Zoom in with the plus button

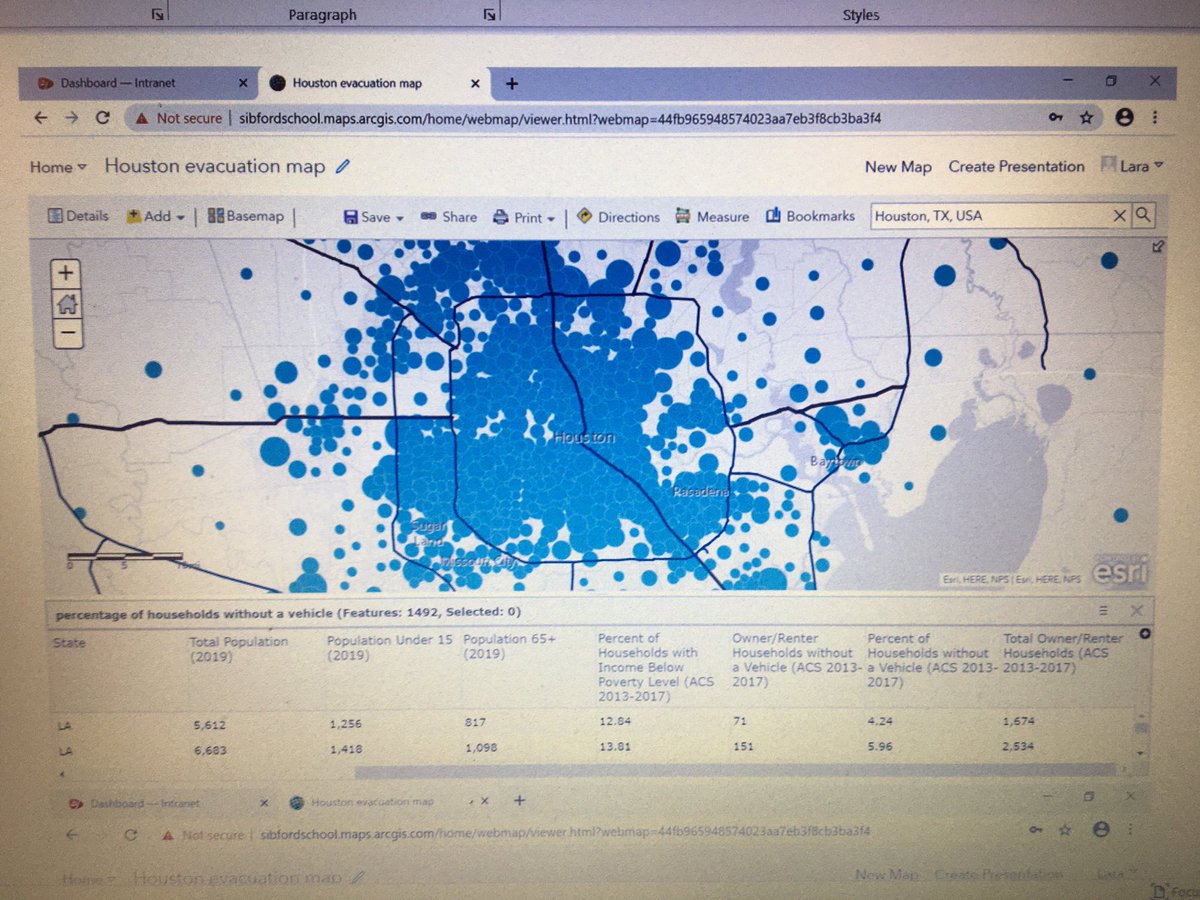click(66, 273)
